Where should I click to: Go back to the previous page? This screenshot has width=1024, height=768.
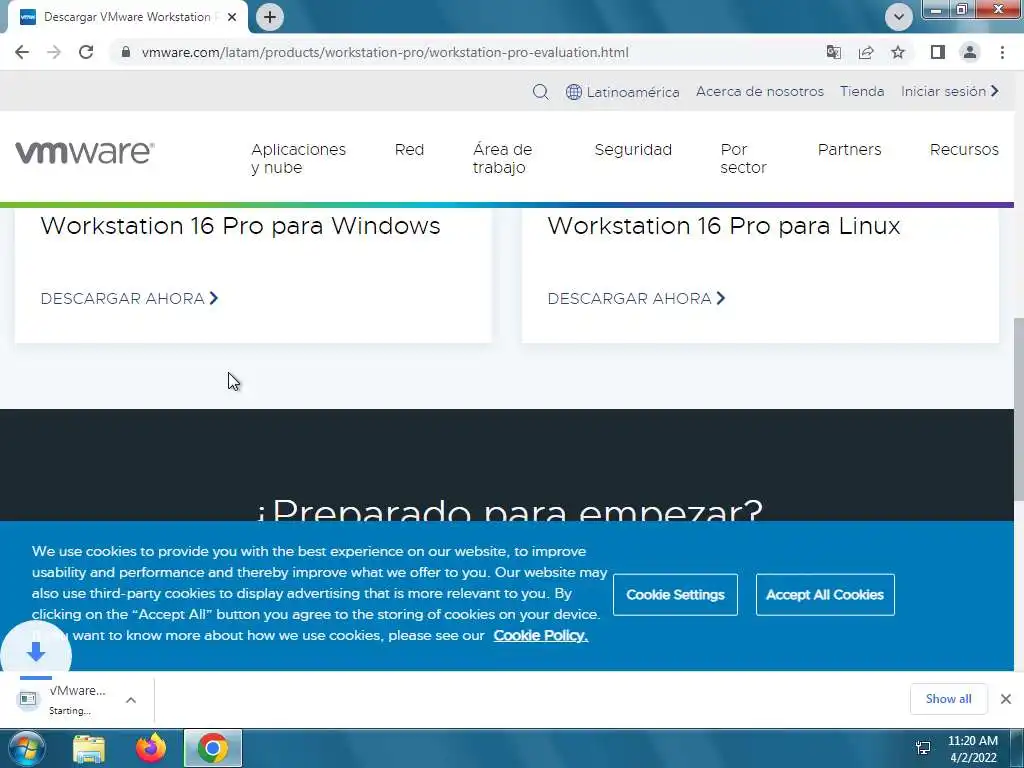[x=22, y=52]
